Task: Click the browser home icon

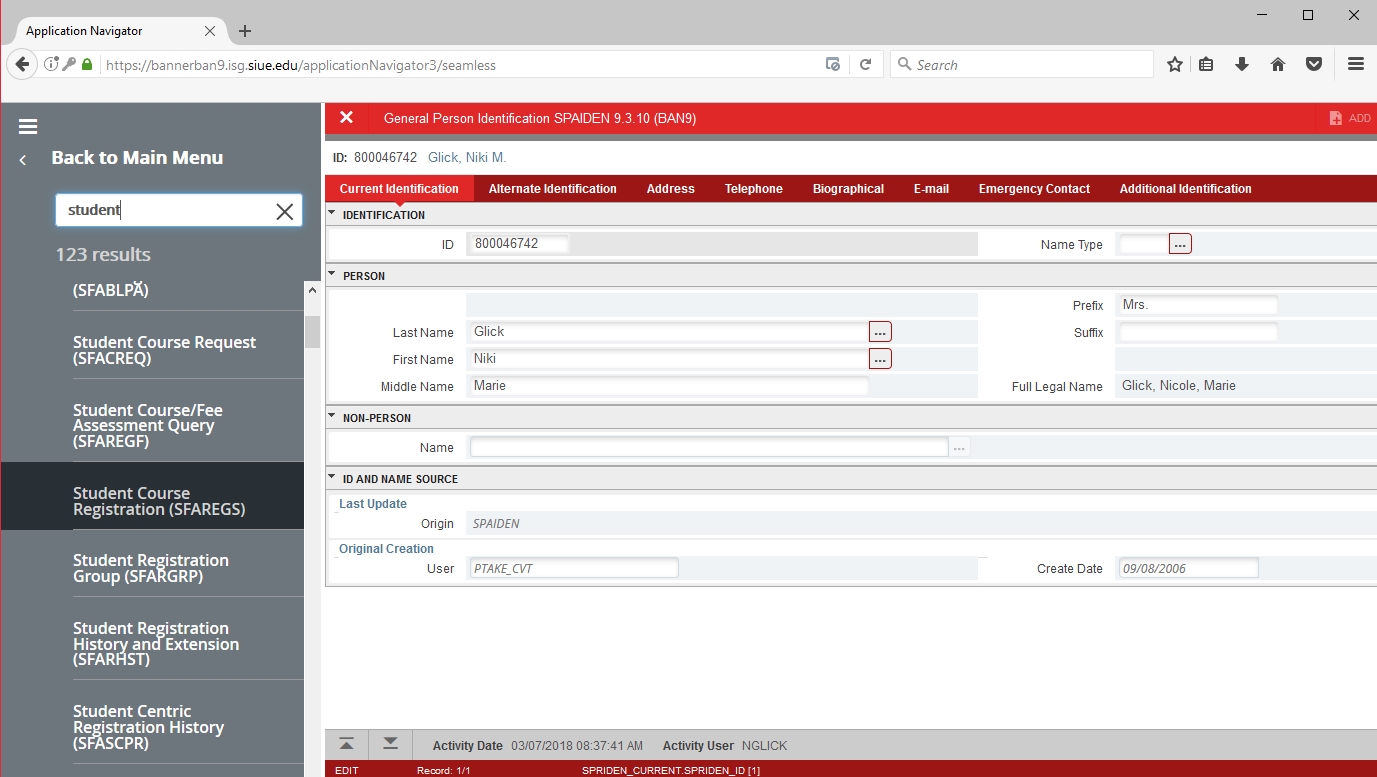Action: pos(1277,65)
